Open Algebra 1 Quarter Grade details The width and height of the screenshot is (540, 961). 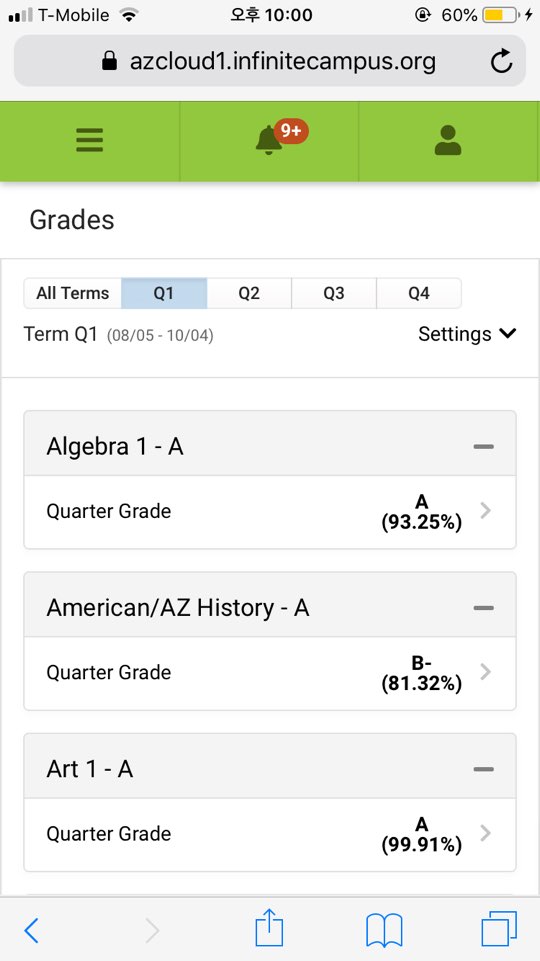coord(270,512)
